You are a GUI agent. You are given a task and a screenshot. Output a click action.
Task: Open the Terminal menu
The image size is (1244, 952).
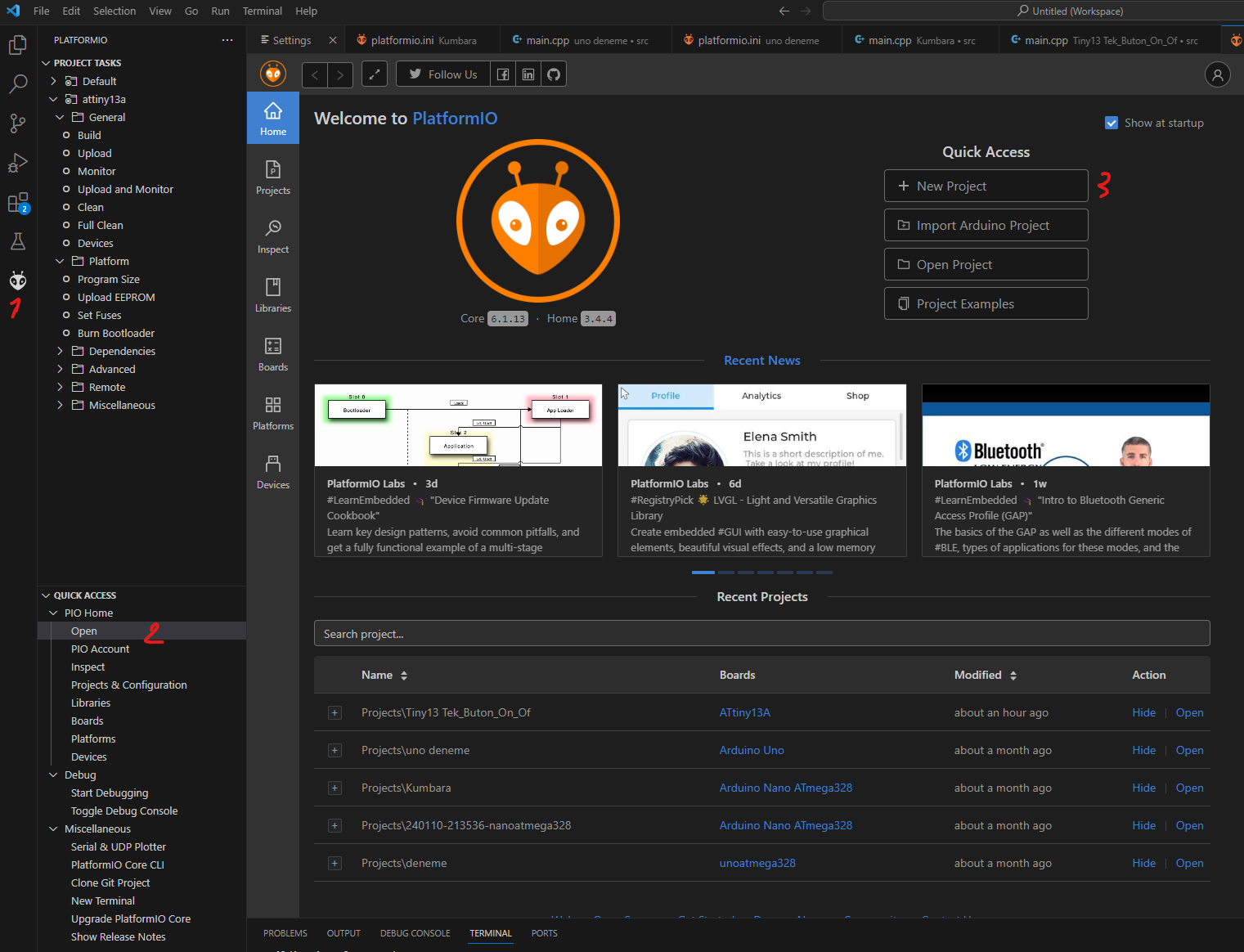(263, 11)
